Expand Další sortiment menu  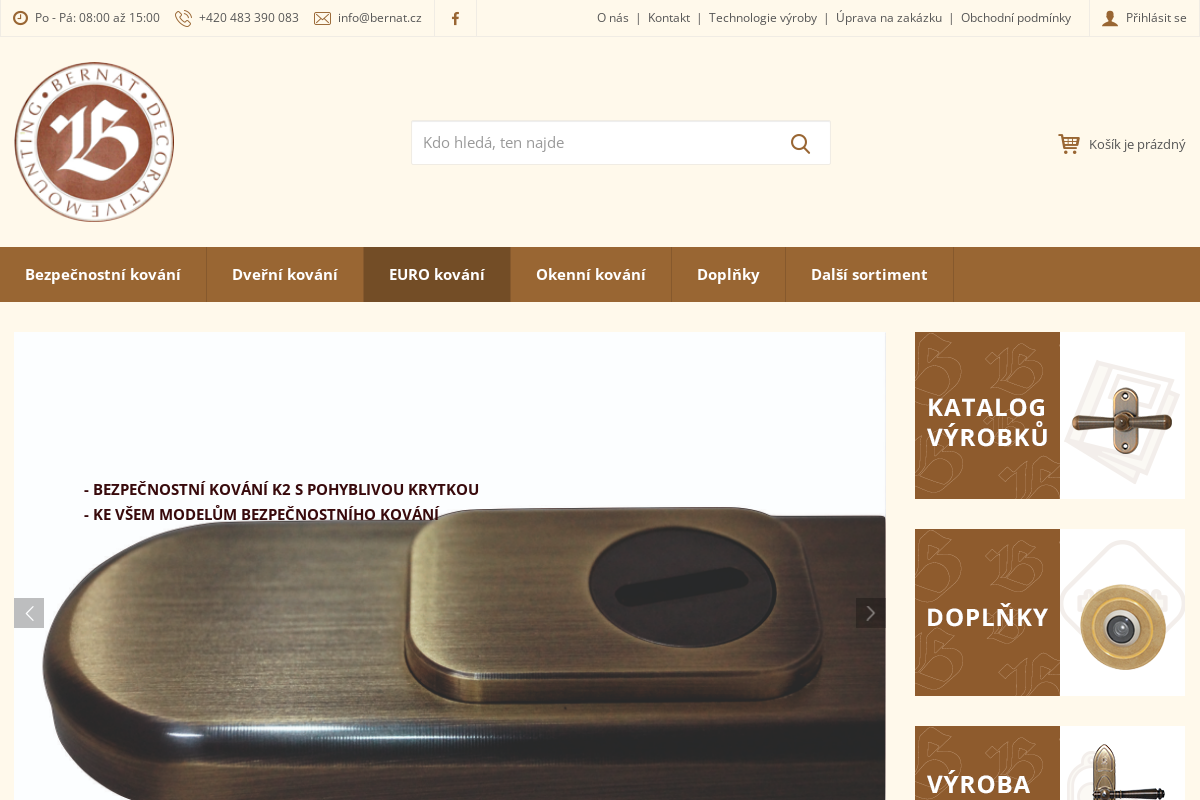[869, 274]
